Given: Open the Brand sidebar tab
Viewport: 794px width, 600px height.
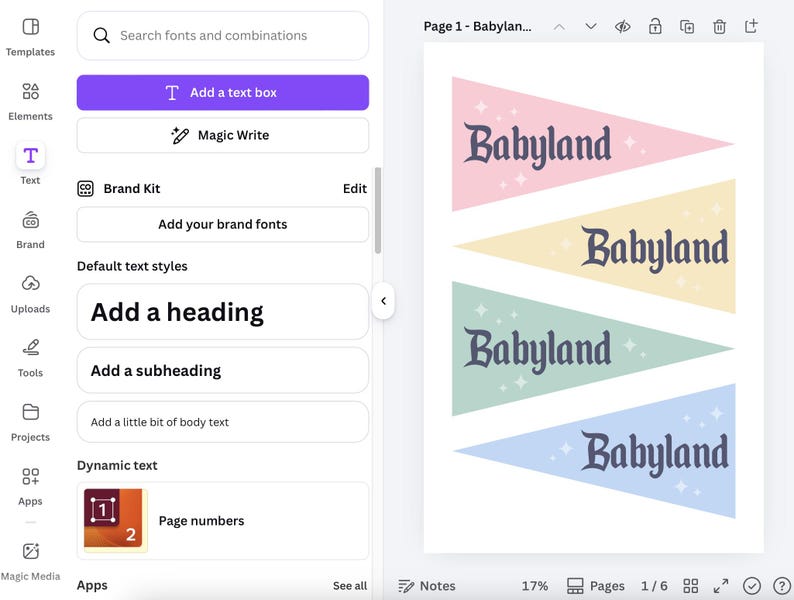Looking at the screenshot, I should 30,230.
